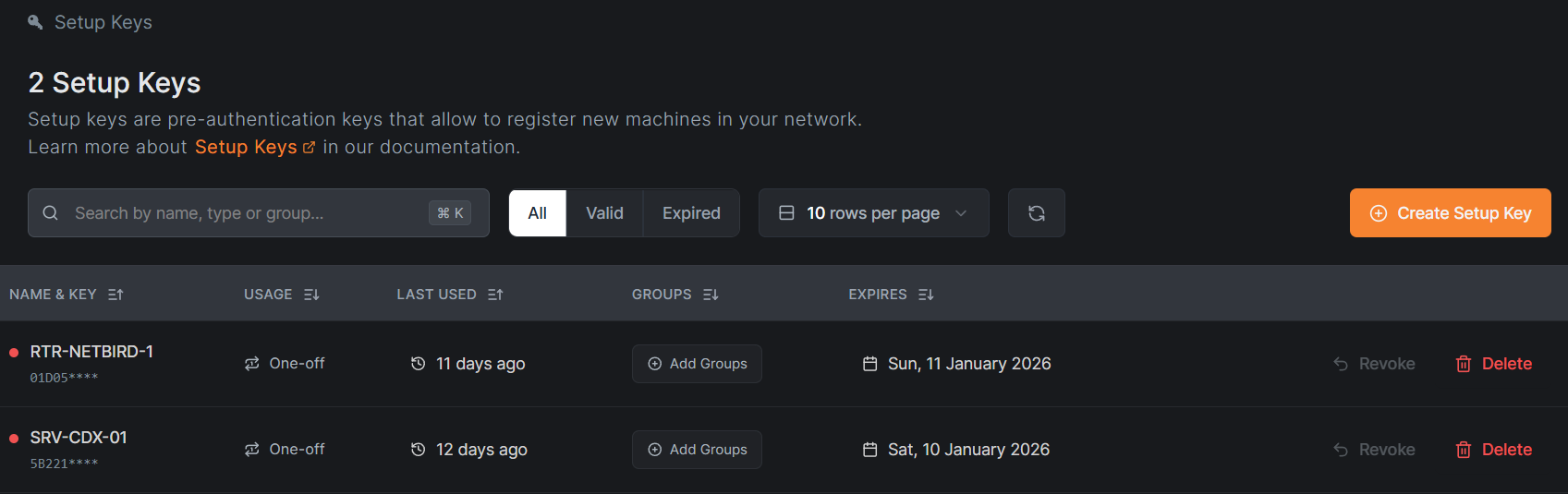The image size is (1568, 494).
Task: Add Groups to SRV-CDX-01 key
Action: pos(697,450)
